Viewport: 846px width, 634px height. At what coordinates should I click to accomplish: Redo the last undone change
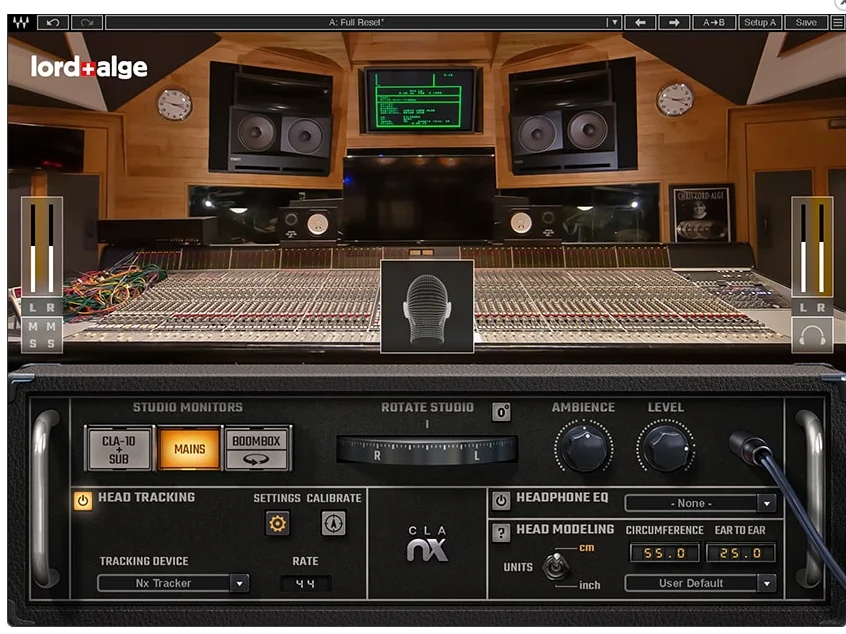tap(87, 23)
